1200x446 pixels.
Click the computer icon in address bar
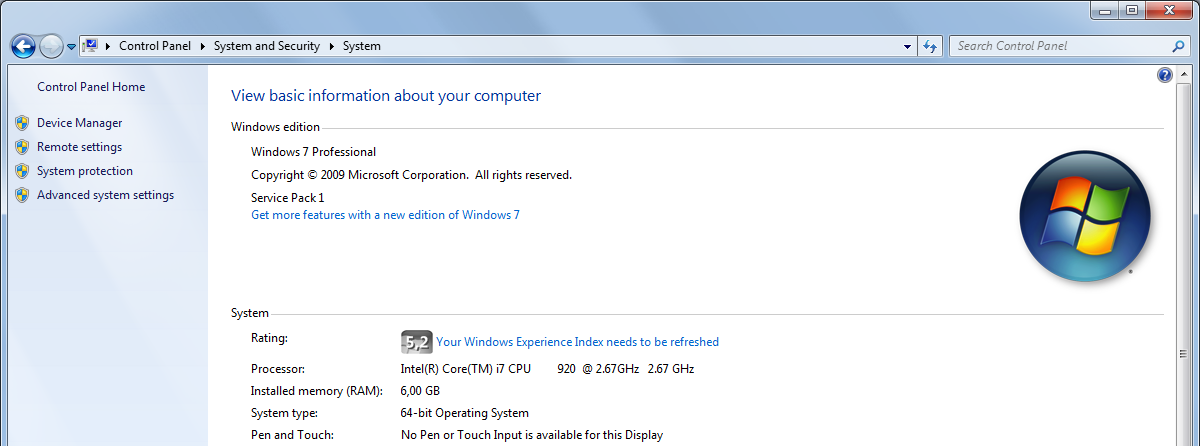coord(90,46)
